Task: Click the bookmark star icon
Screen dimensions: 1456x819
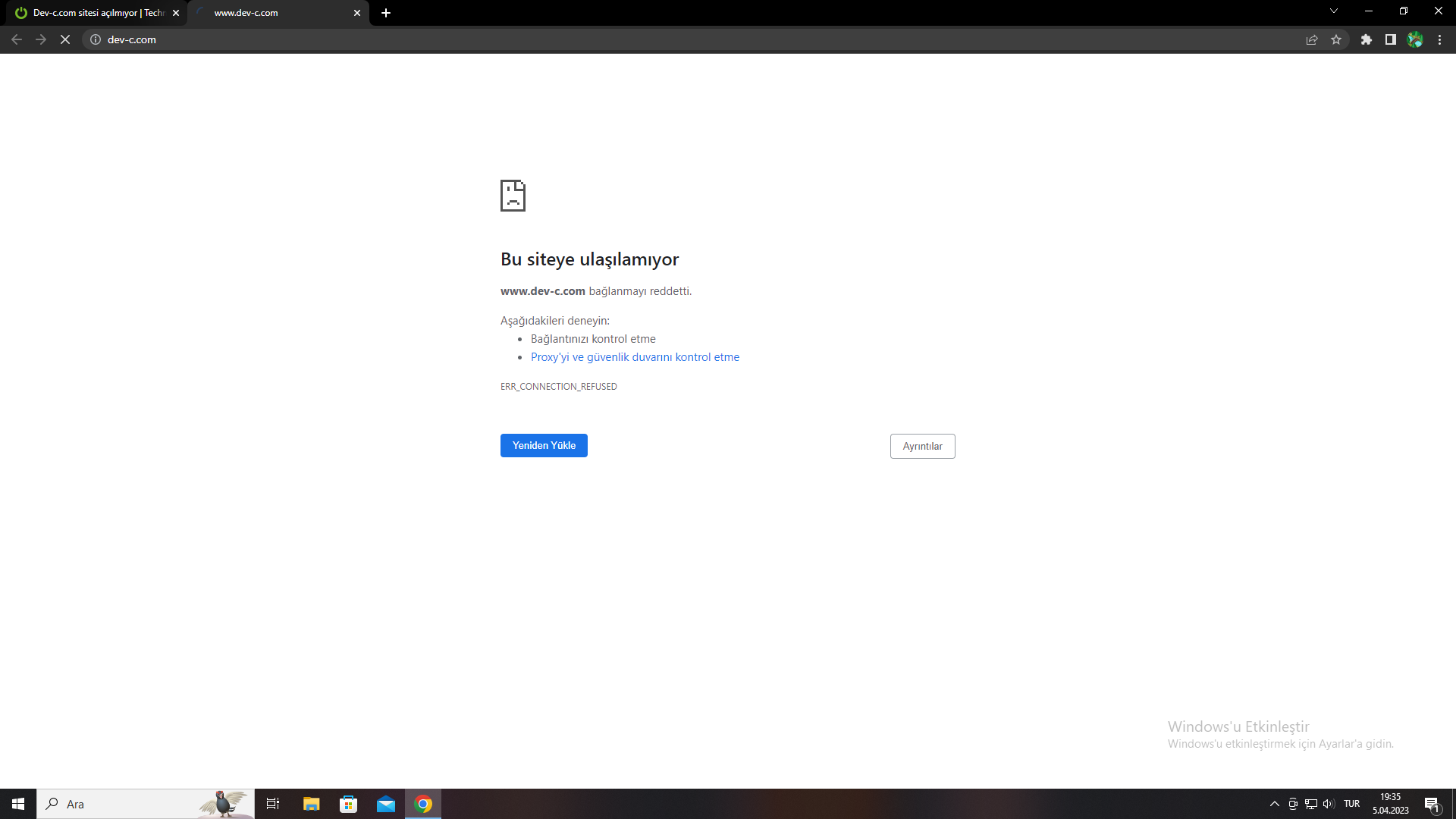Action: point(1336,39)
